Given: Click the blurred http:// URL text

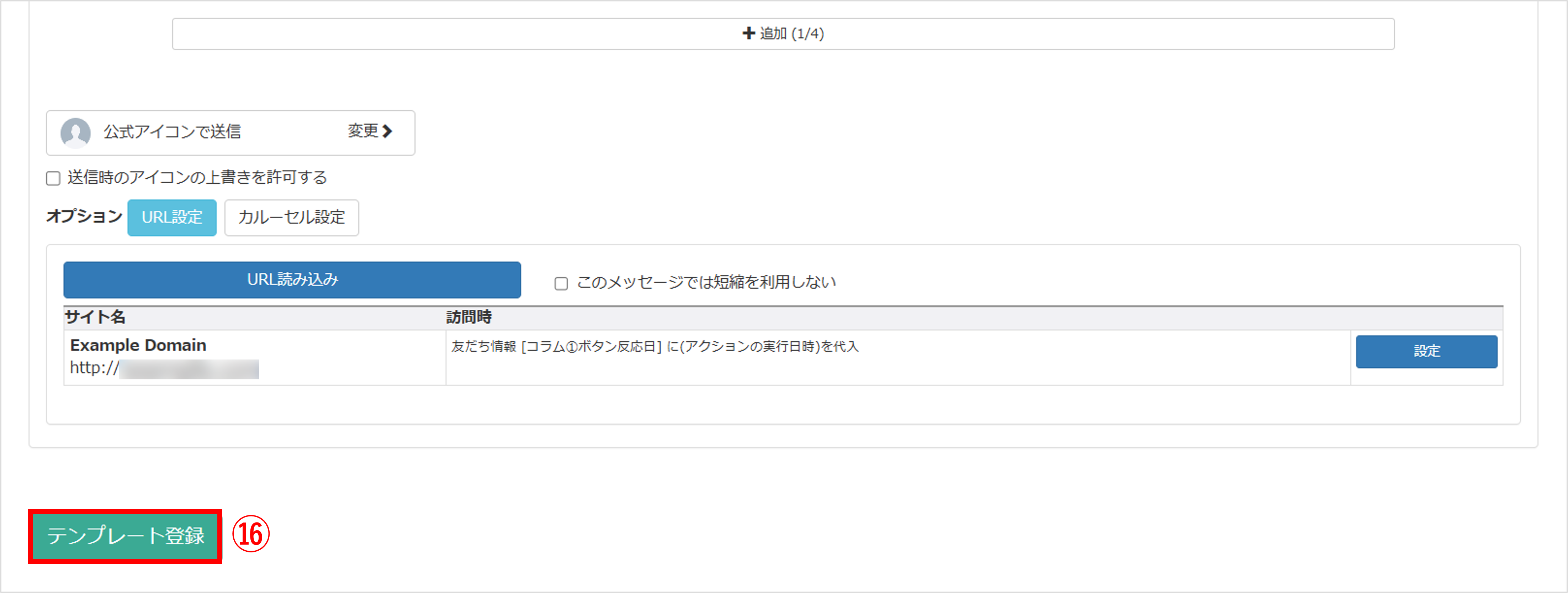Looking at the screenshot, I should [x=164, y=368].
